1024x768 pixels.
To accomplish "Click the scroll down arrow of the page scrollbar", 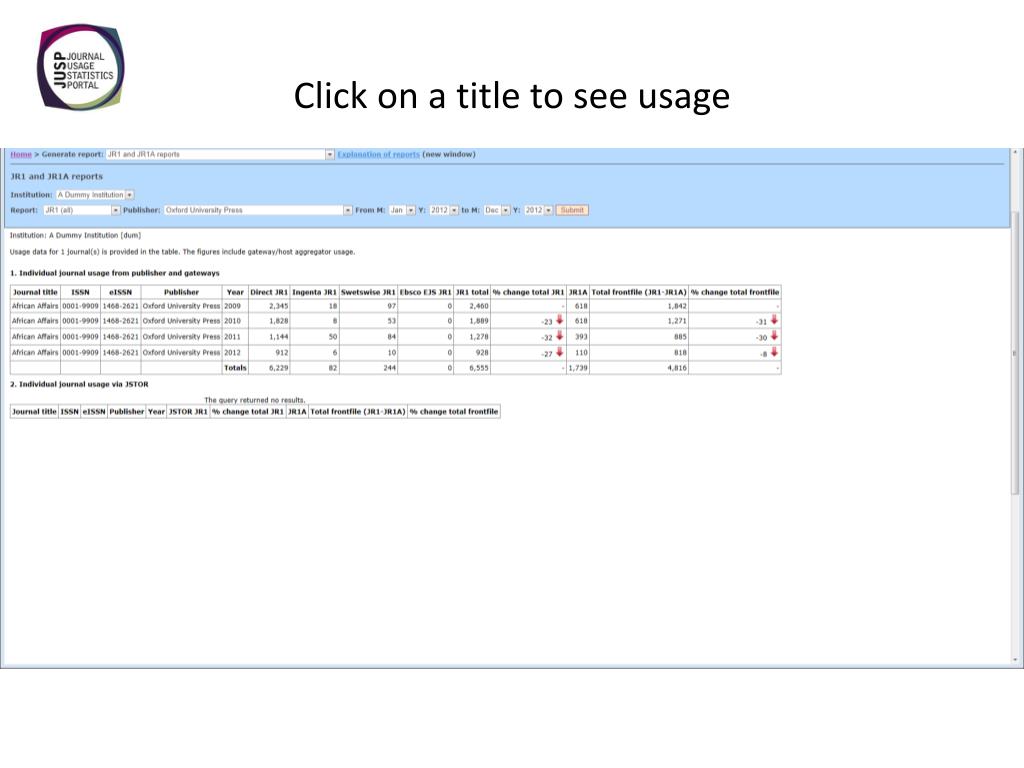I will point(1015,660).
